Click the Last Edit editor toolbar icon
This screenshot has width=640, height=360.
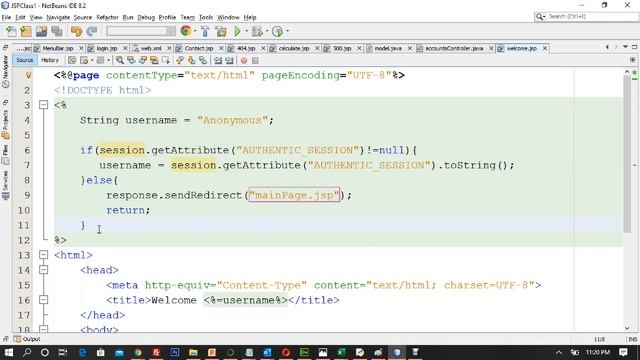click(x=72, y=60)
